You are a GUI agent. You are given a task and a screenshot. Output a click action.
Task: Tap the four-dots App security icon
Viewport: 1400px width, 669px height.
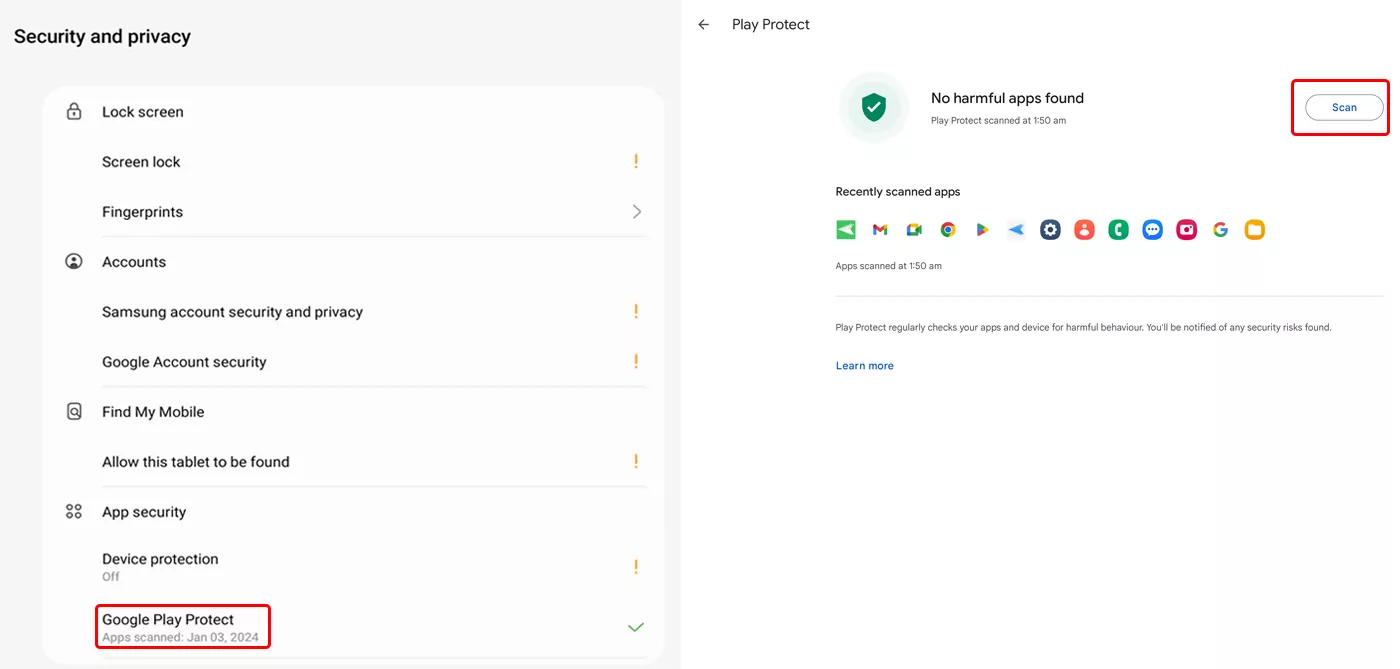point(74,511)
